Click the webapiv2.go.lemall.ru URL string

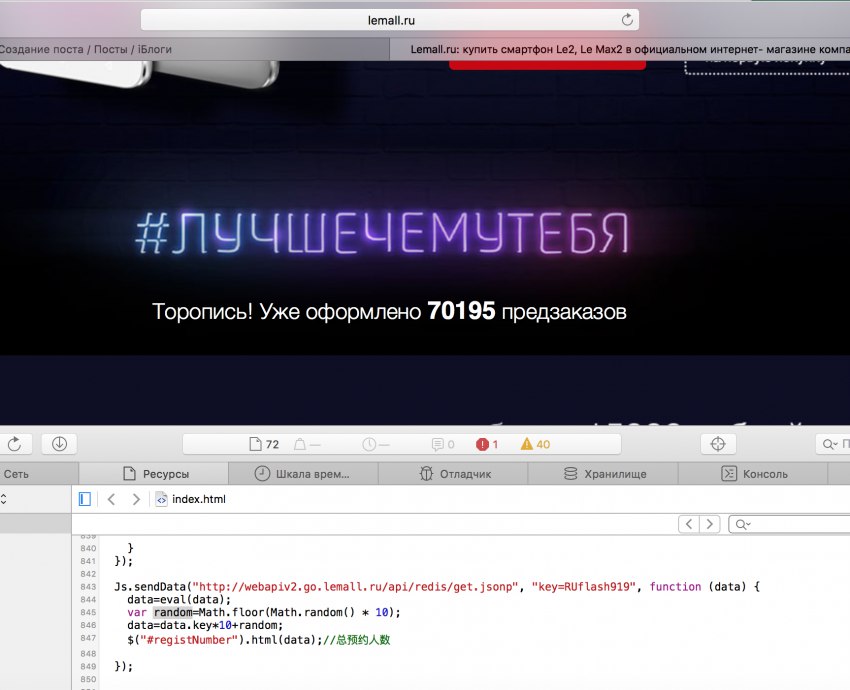tap(355, 586)
